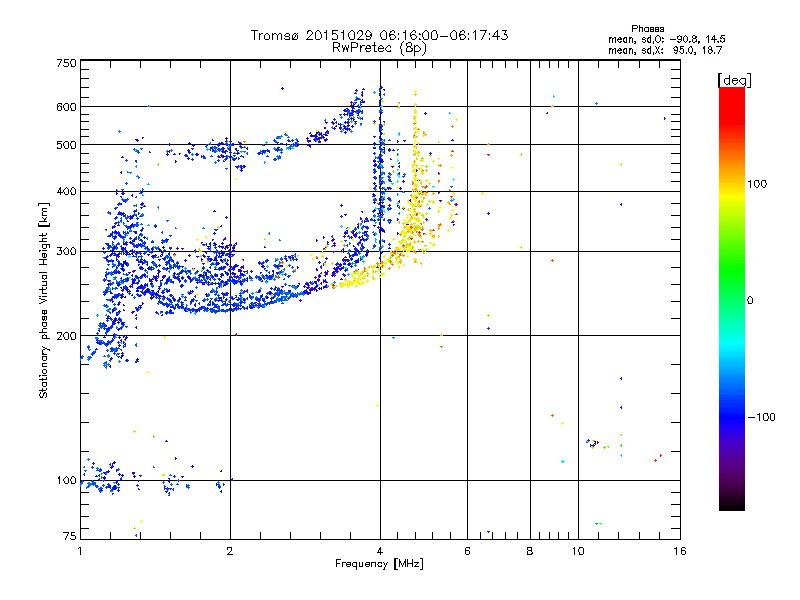Click y-axis tick label '500'
800x600 pixels.
pyautogui.click(x=67, y=145)
